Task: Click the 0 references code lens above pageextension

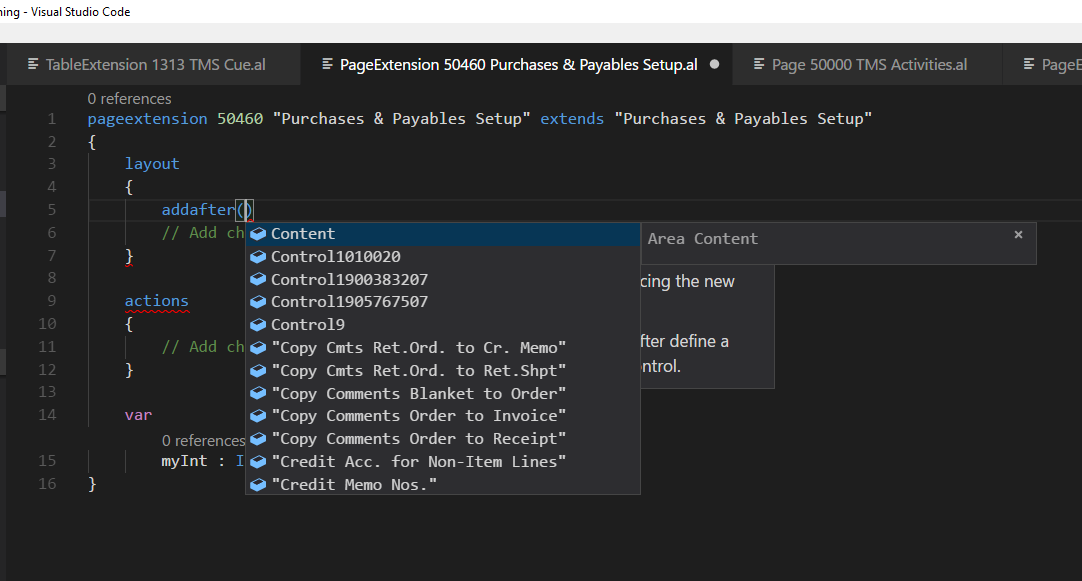Action: (x=129, y=99)
